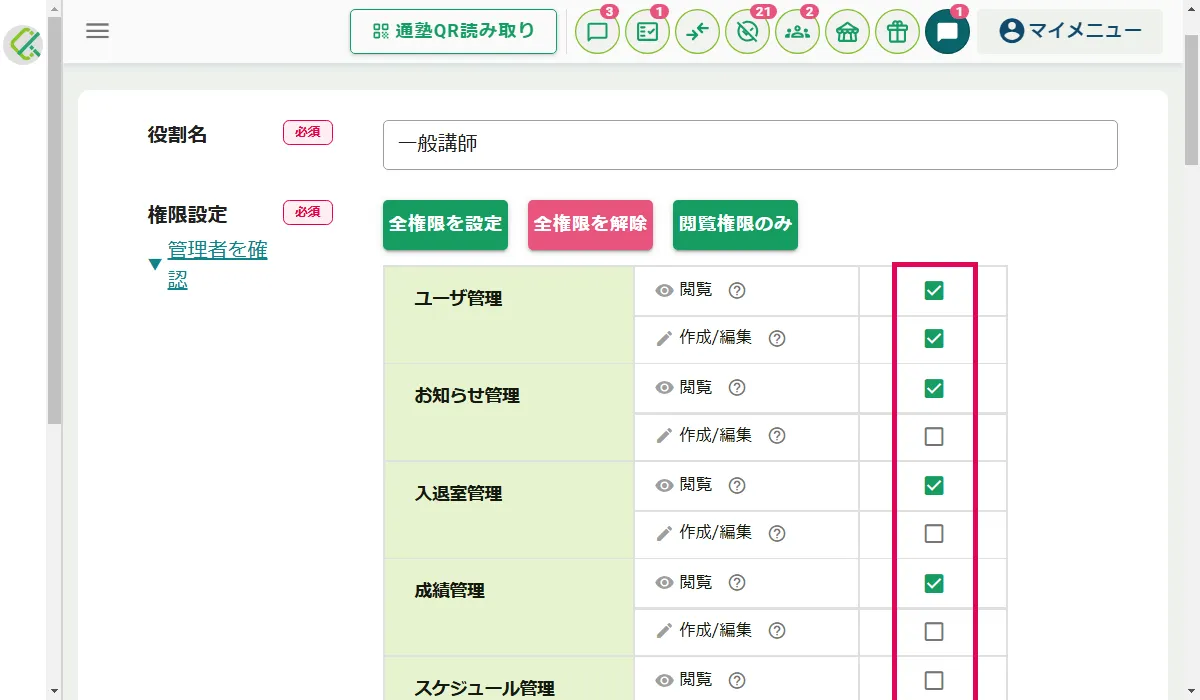
Task: Open the gift box icon
Action: pos(897,32)
